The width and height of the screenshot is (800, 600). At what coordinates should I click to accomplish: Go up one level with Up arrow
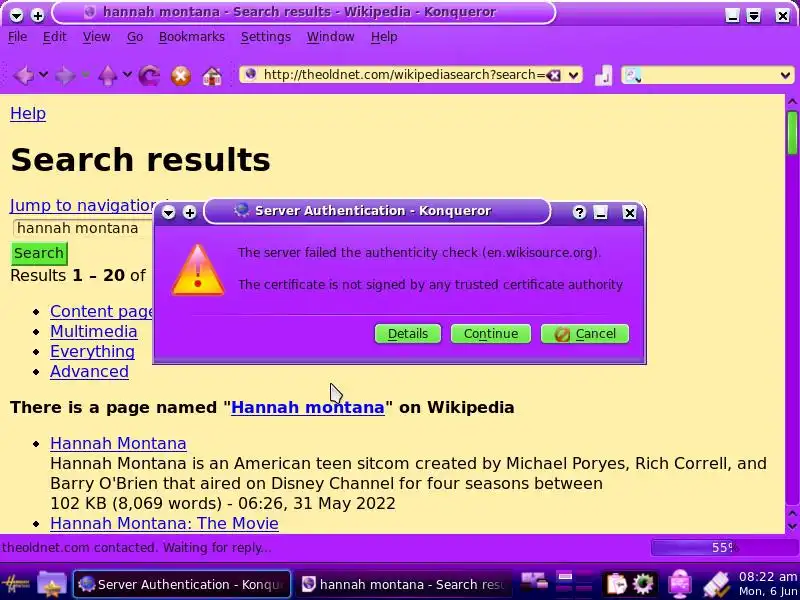point(107,76)
